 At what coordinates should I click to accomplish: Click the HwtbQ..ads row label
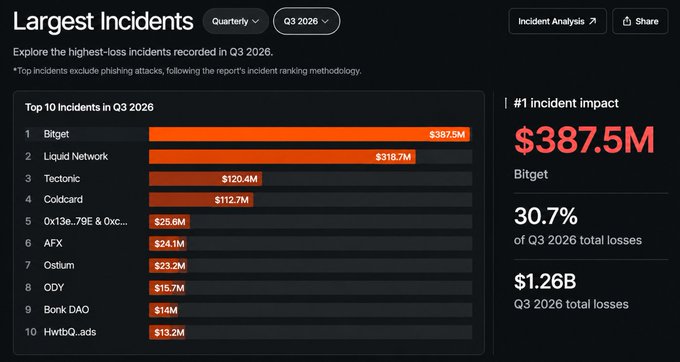click(x=70, y=332)
